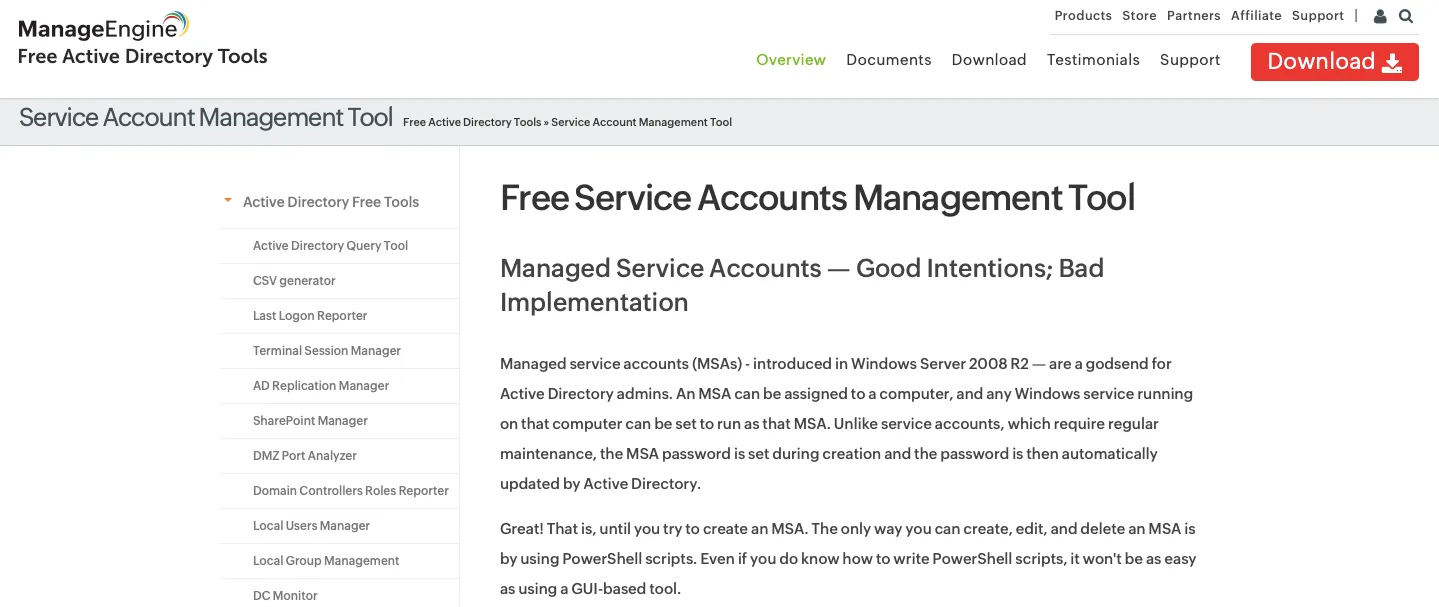This screenshot has height=607, width=1439.
Task: Click the Managed Service Accounts subheading
Action: point(802,285)
